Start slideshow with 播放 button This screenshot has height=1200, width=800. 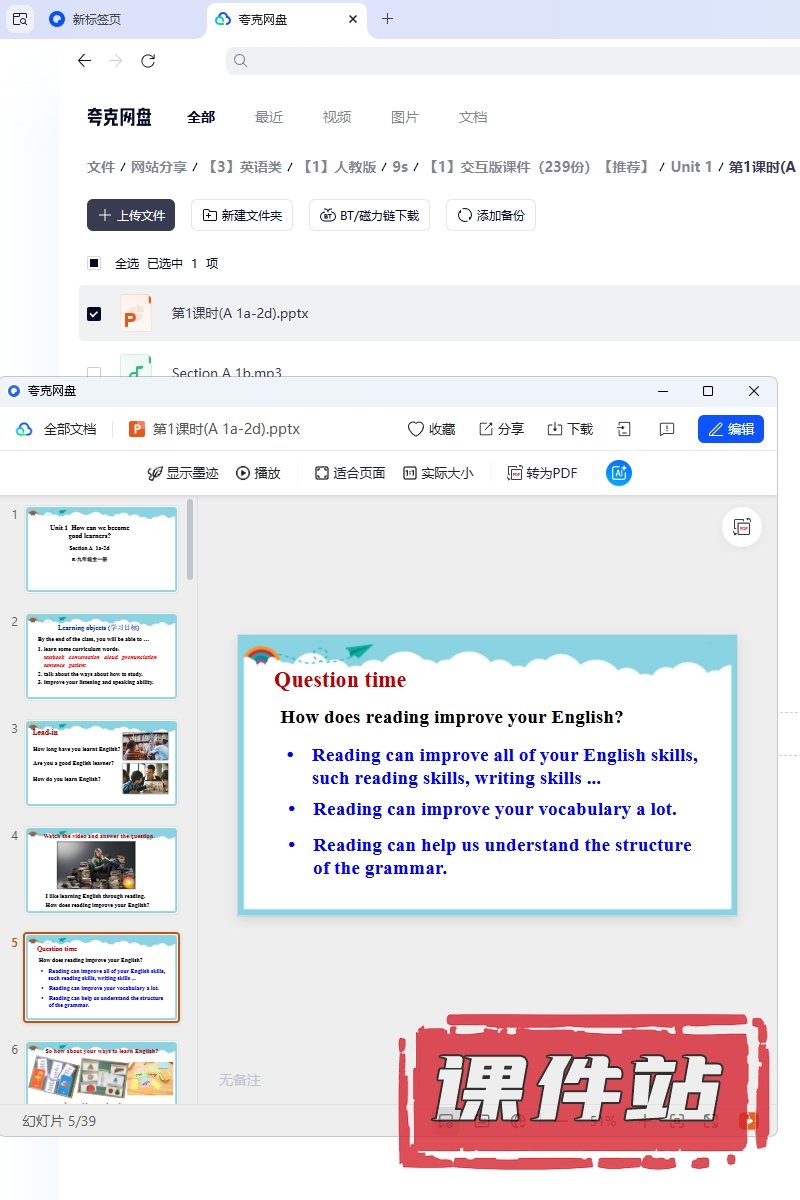click(258, 473)
